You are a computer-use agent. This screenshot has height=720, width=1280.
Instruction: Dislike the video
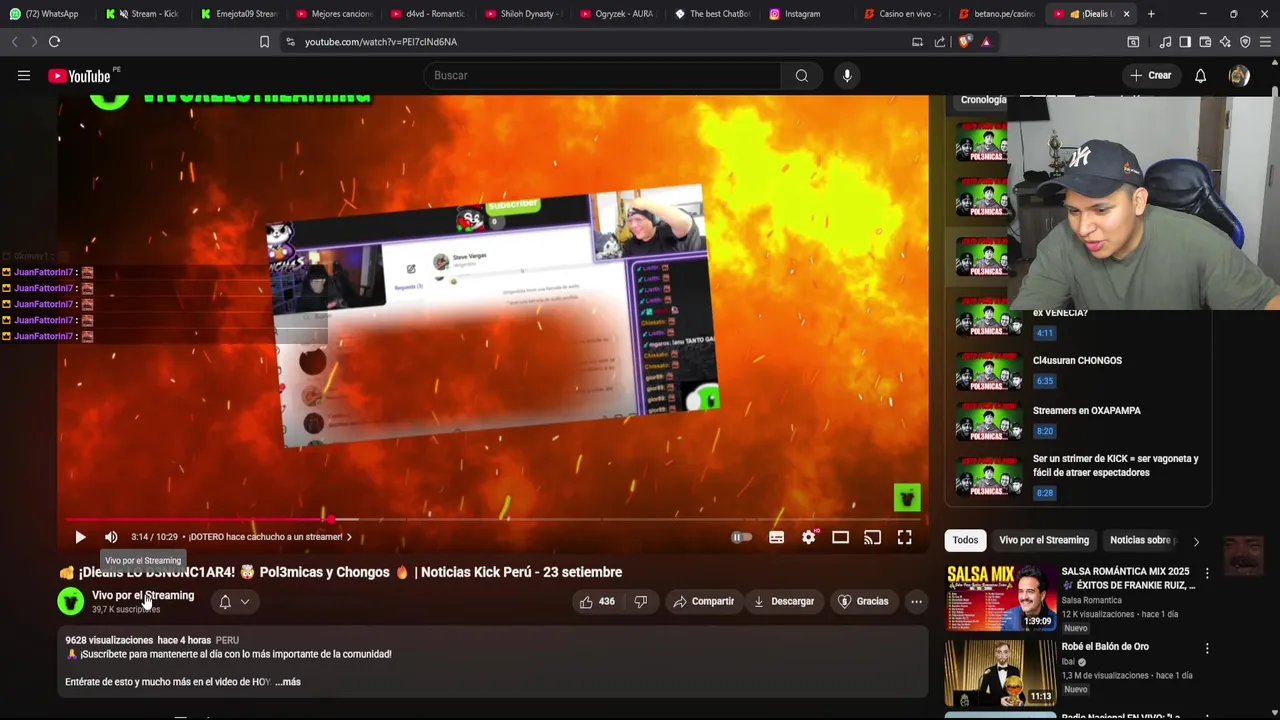point(641,601)
